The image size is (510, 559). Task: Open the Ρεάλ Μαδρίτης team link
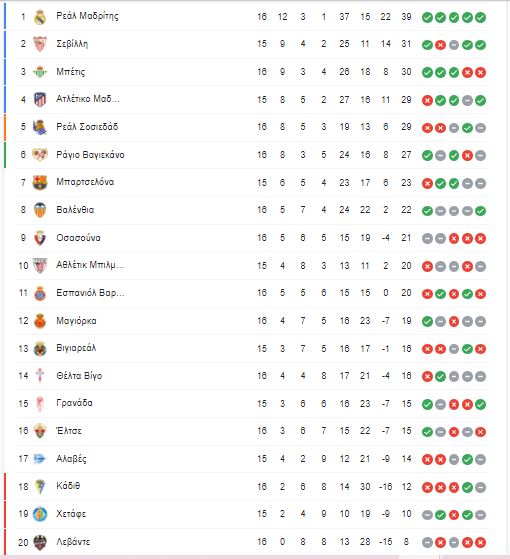point(87,16)
